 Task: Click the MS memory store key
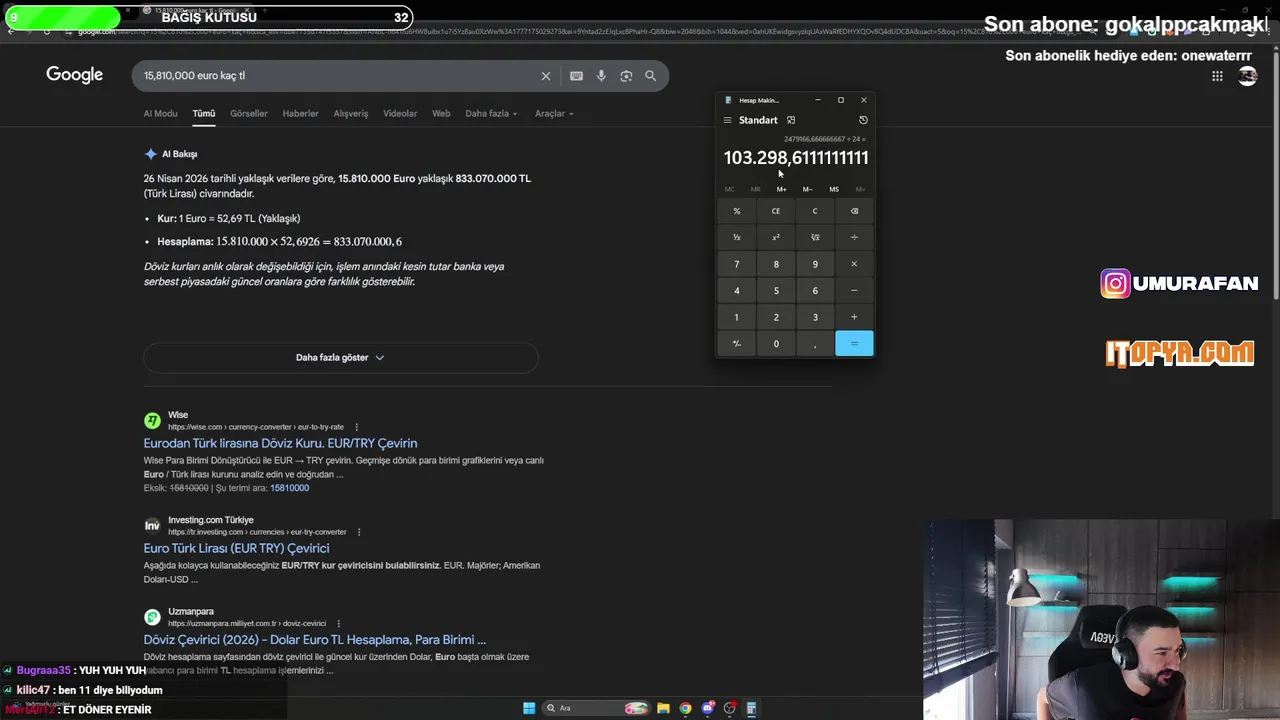coord(834,189)
